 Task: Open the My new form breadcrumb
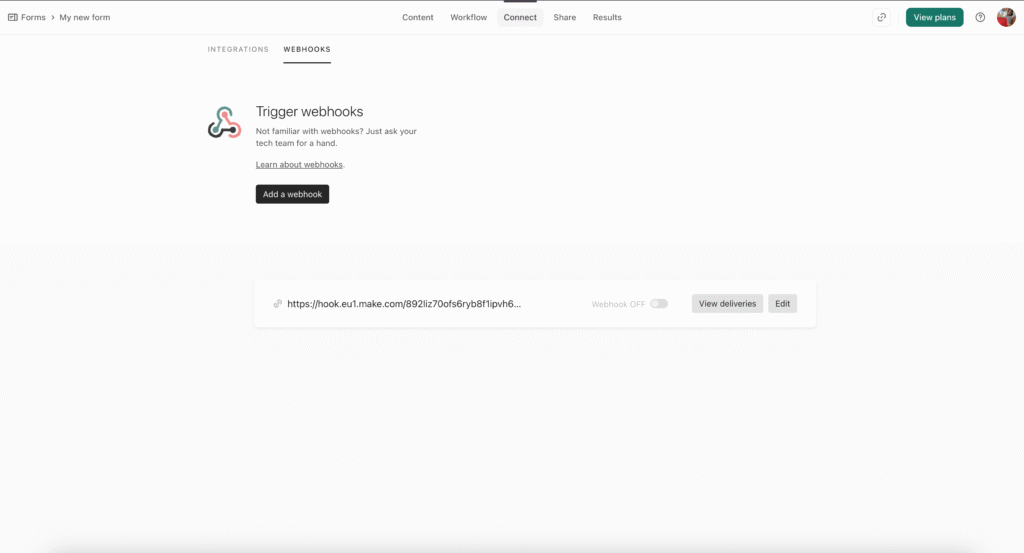pyautogui.click(x=85, y=17)
